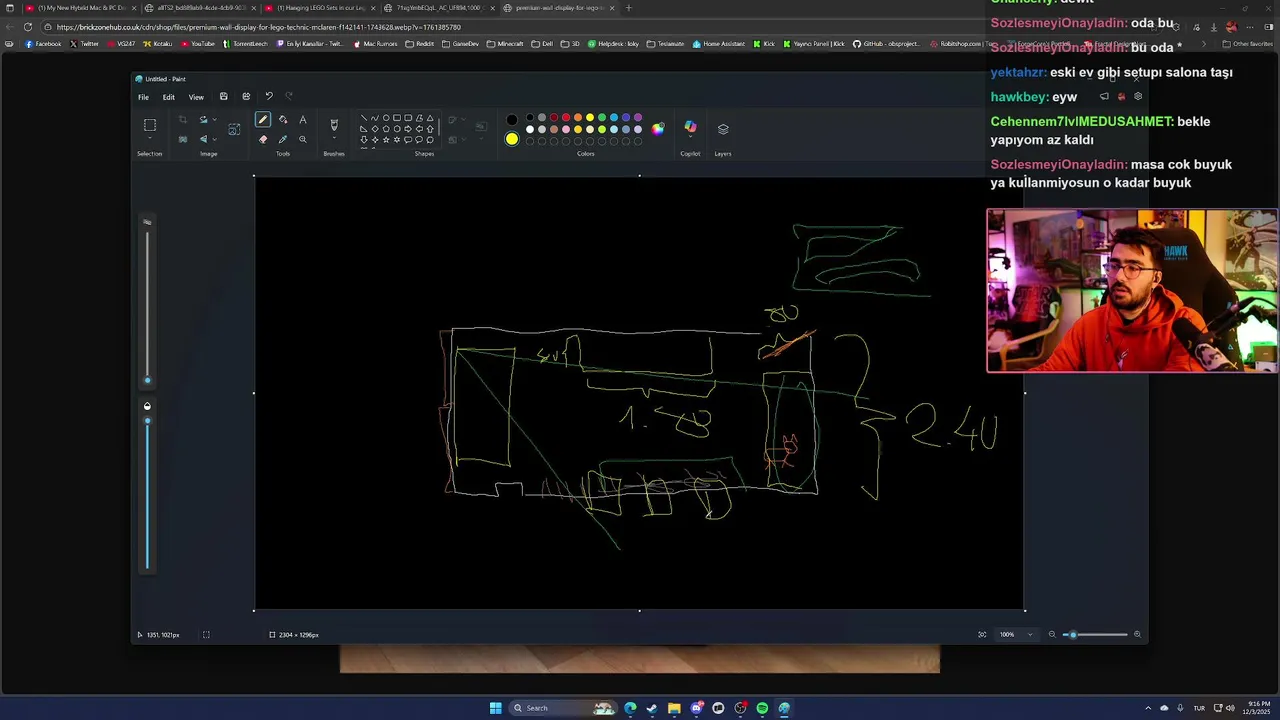
Task: Click the Share icon in Paint title bar
Action: point(246,96)
